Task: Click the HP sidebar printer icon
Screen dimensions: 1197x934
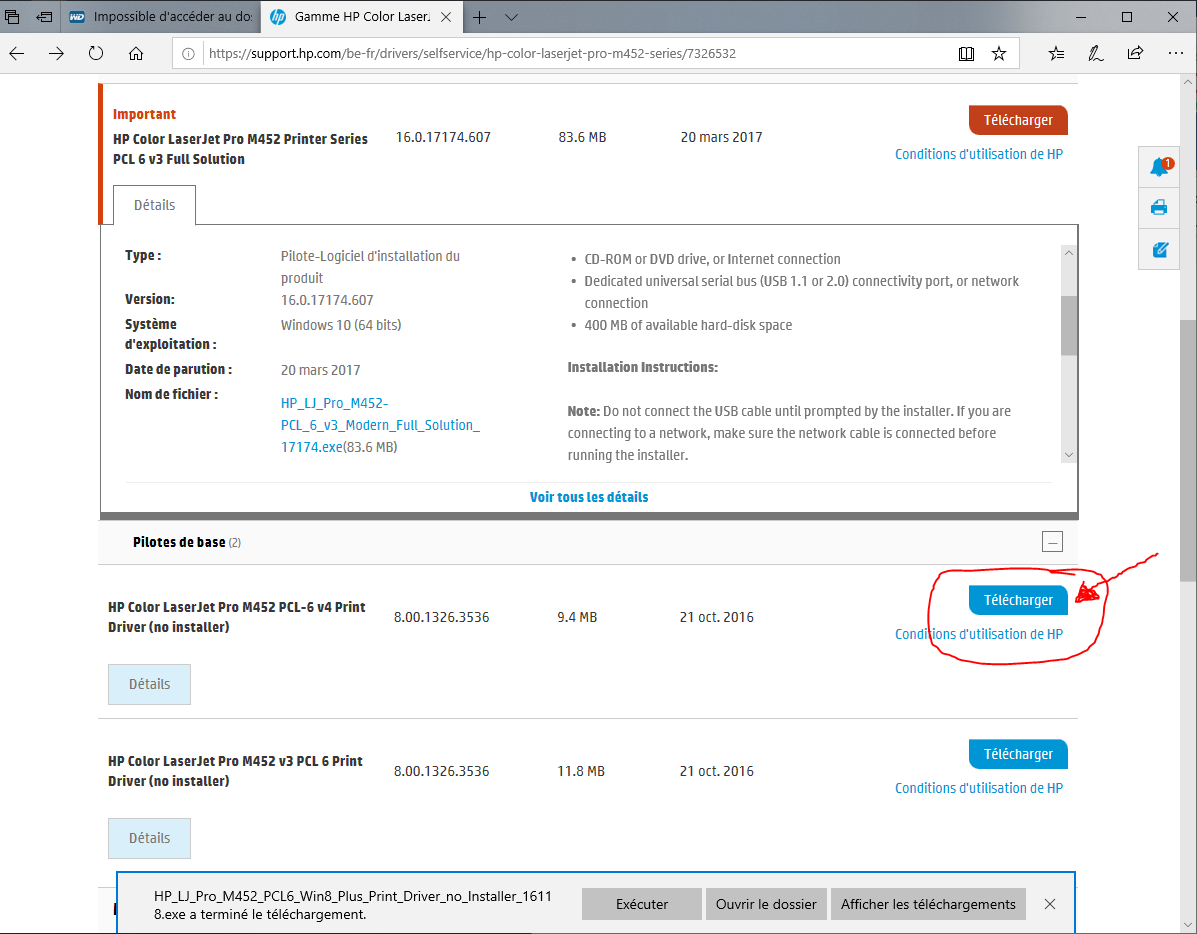Action: [1160, 207]
